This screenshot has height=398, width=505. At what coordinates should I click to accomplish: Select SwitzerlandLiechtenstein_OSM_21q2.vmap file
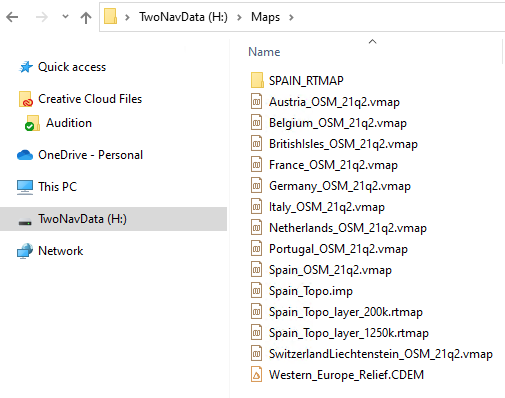coord(381,354)
